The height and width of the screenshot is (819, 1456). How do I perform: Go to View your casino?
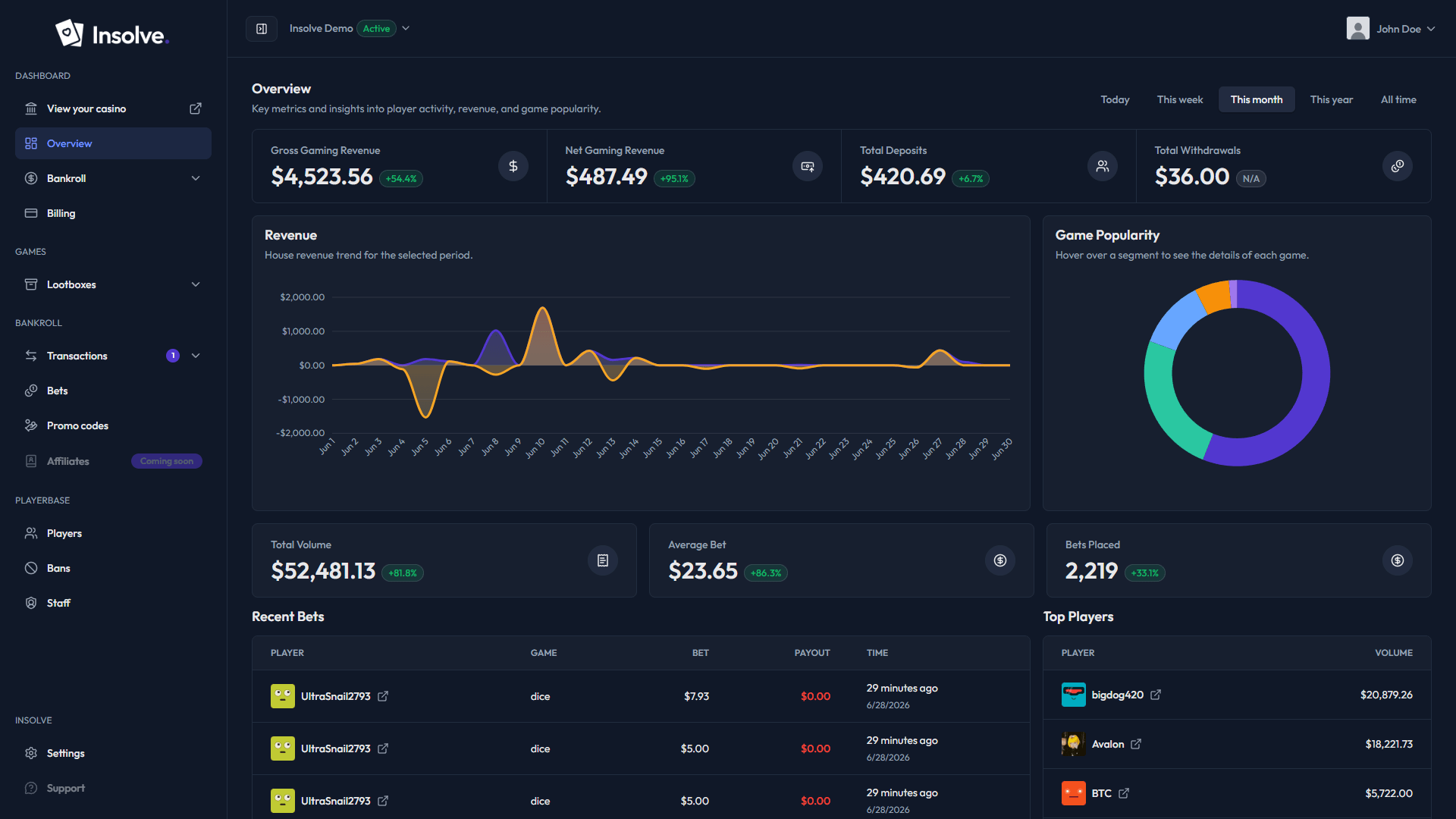click(x=113, y=108)
